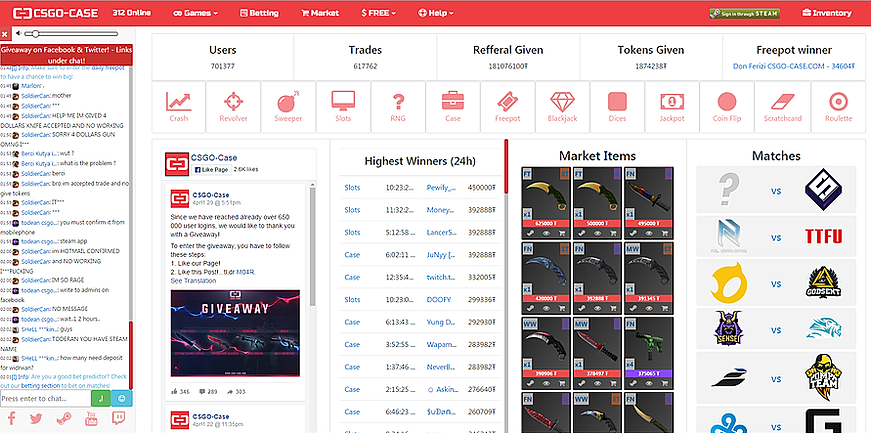
Task: Start the Coin Flip game
Action: (727, 107)
